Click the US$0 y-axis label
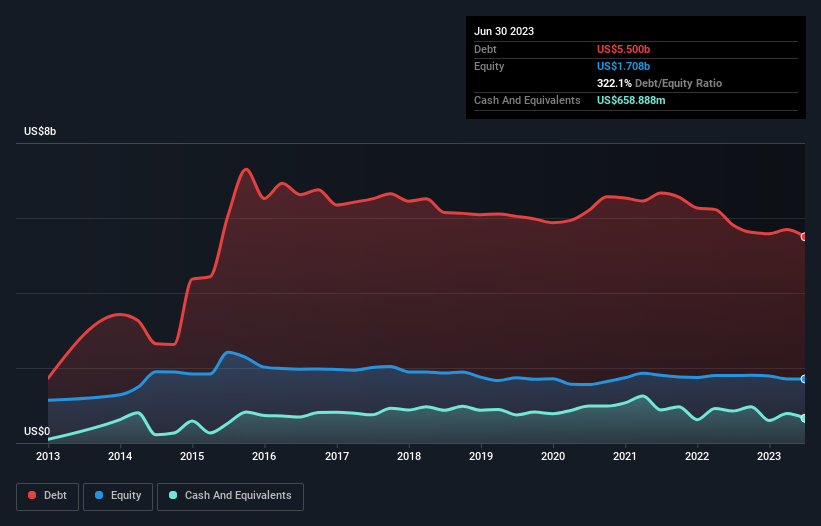This screenshot has width=821, height=526. 37,431
